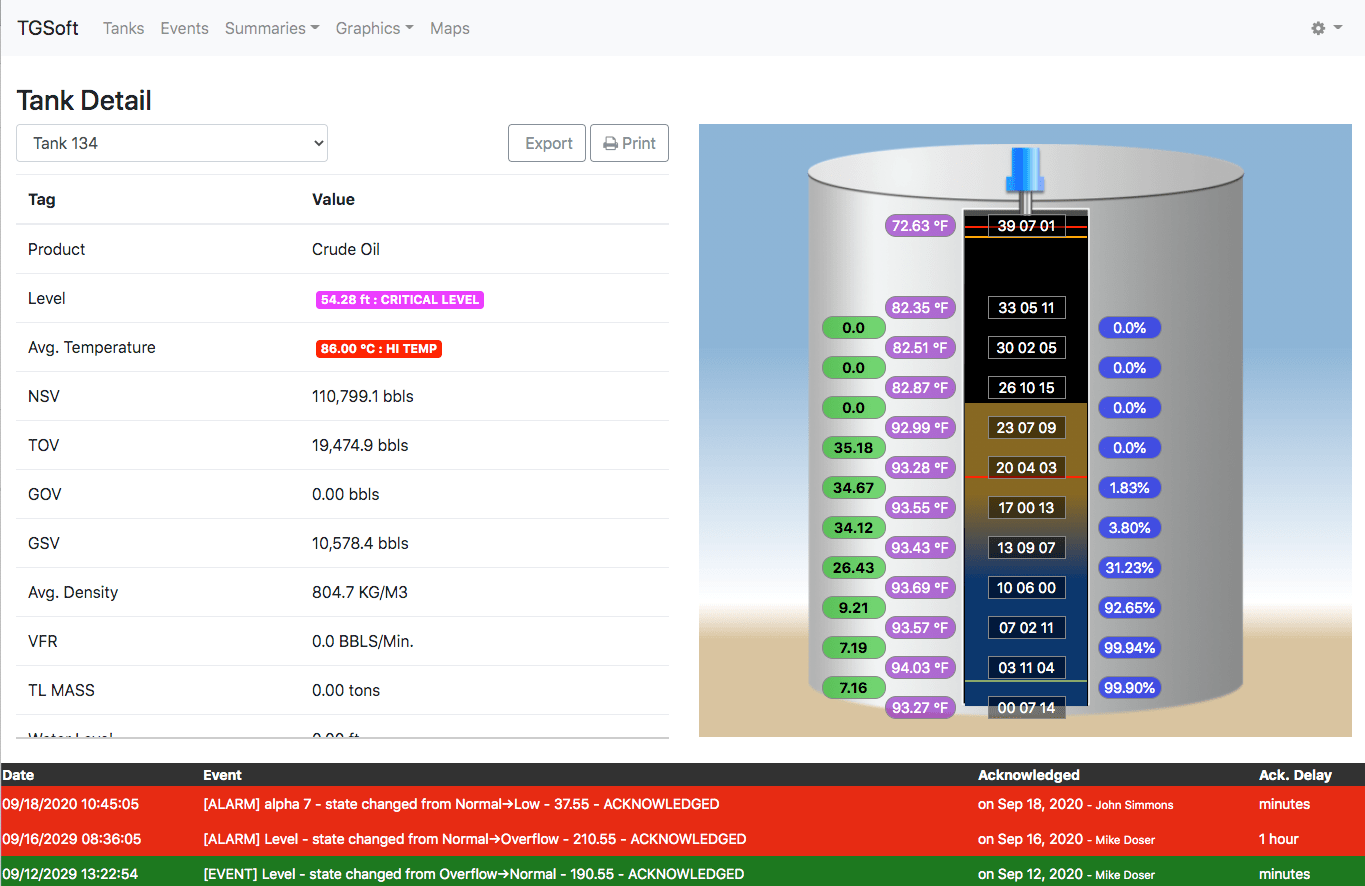Print the tank detail report
This screenshot has width=1365, height=886.
(x=629, y=143)
